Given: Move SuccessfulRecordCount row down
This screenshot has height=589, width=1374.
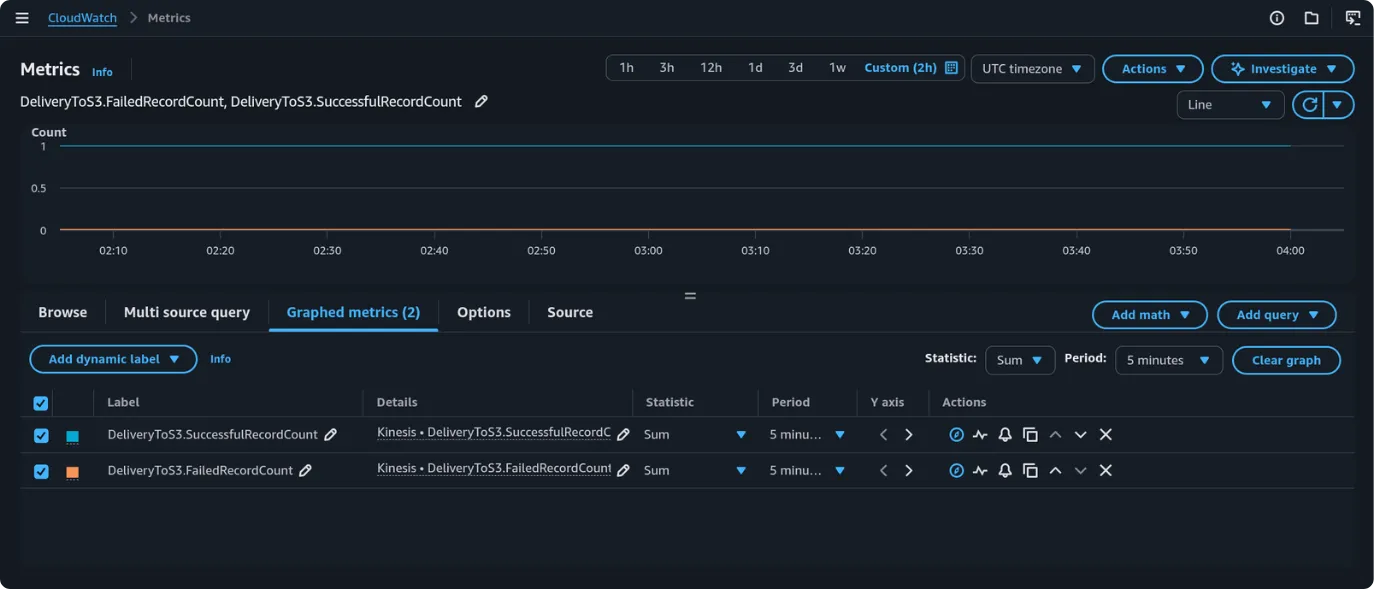Looking at the screenshot, I should (1080, 434).
